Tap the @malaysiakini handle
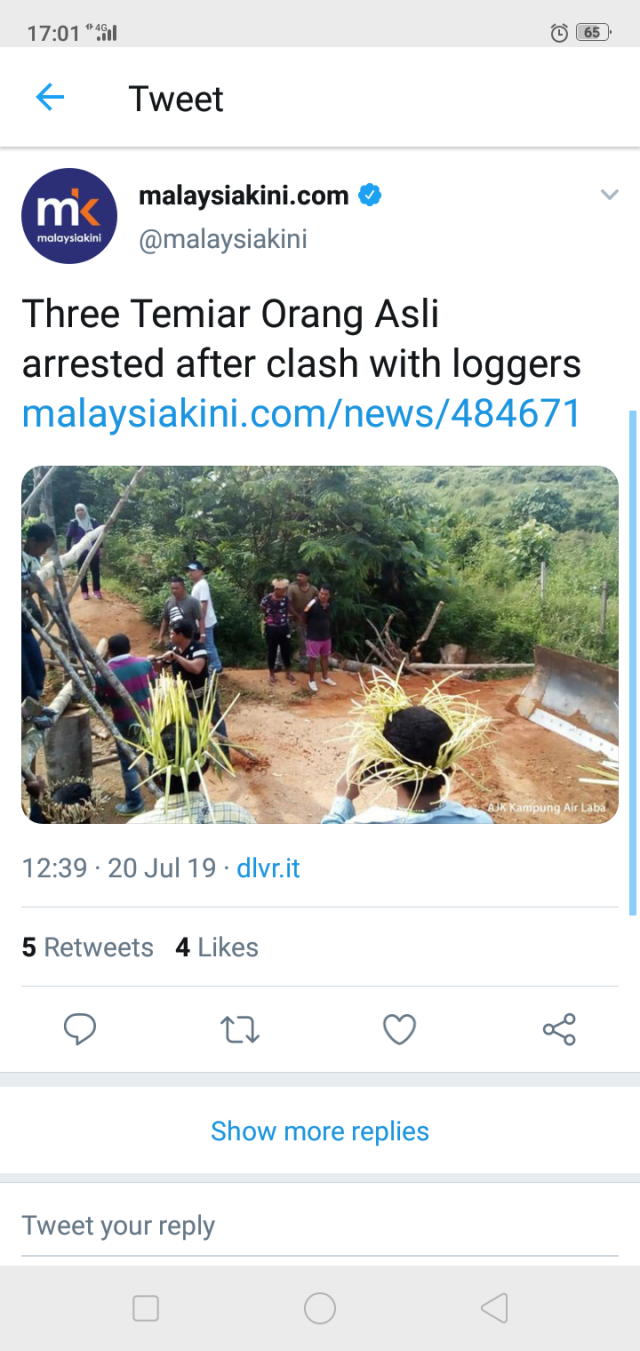This screenshot has width=640, height=1351. 222,240
